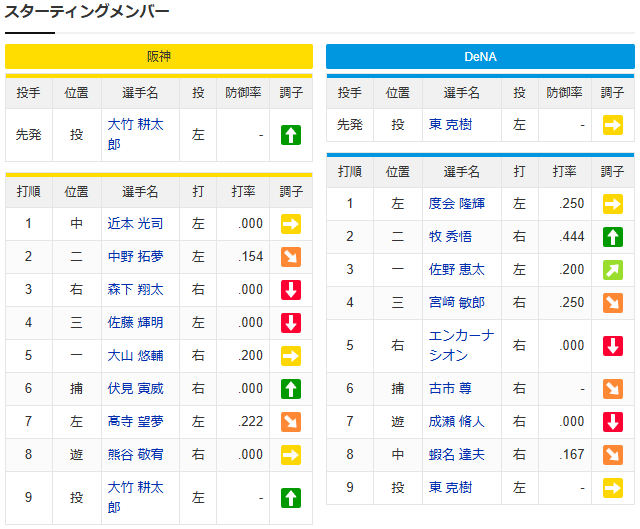Click batting average .222 for 髙寺 望夢
The height and width of the screenshot is (529, 640).
click(251, 422)
